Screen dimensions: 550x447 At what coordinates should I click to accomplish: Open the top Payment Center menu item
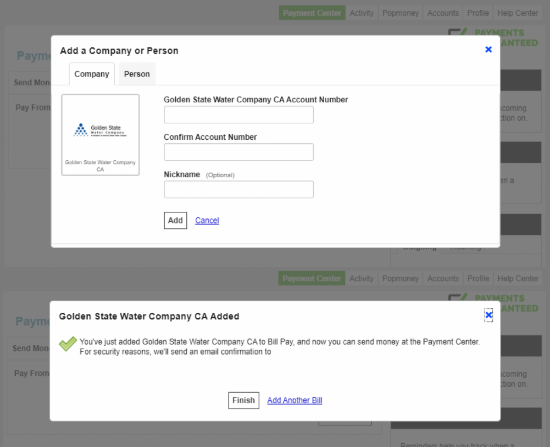click(312, 13)
